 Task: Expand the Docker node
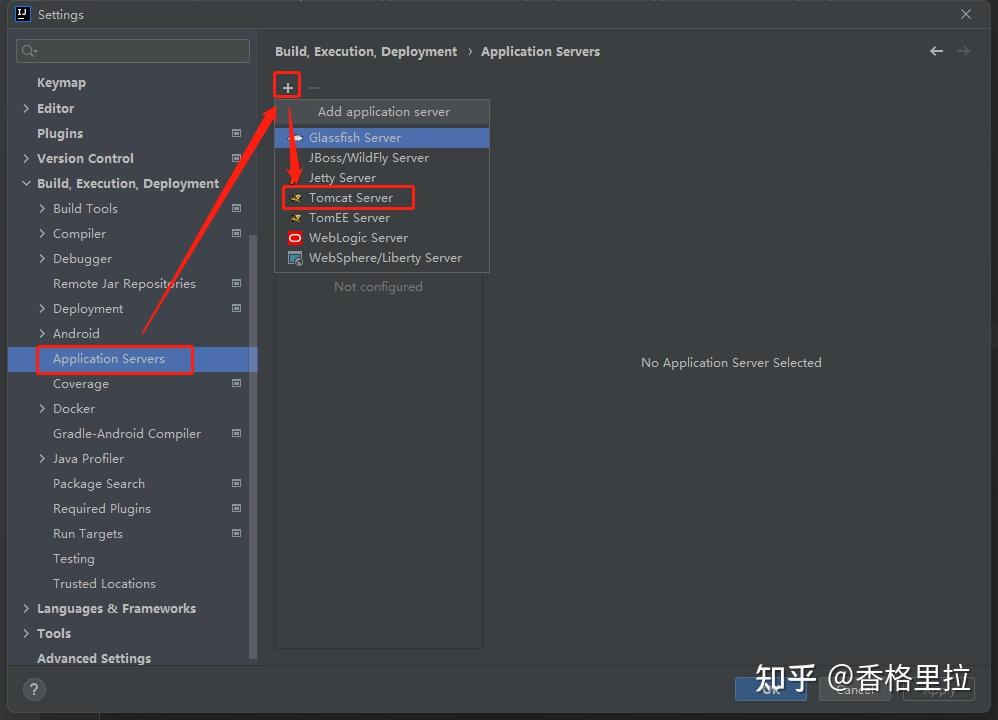click(x=42, y=408)
